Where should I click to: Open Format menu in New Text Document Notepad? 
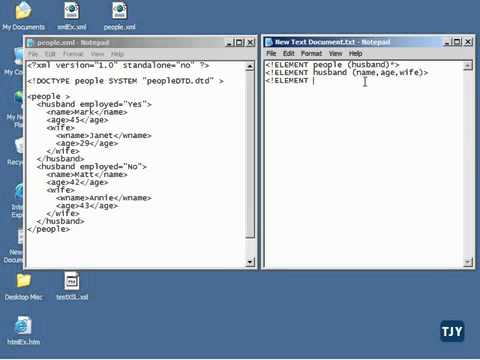coord(311,53)
